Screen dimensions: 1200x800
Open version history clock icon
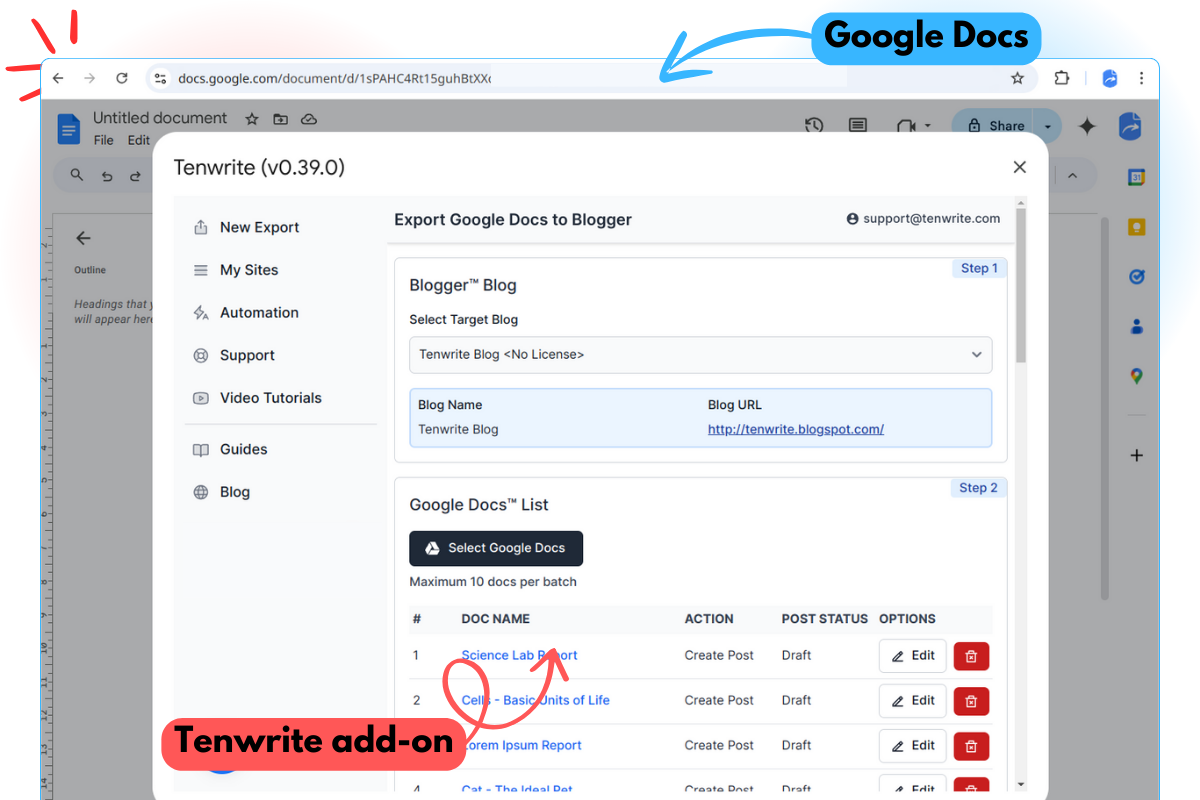[814, 125]
